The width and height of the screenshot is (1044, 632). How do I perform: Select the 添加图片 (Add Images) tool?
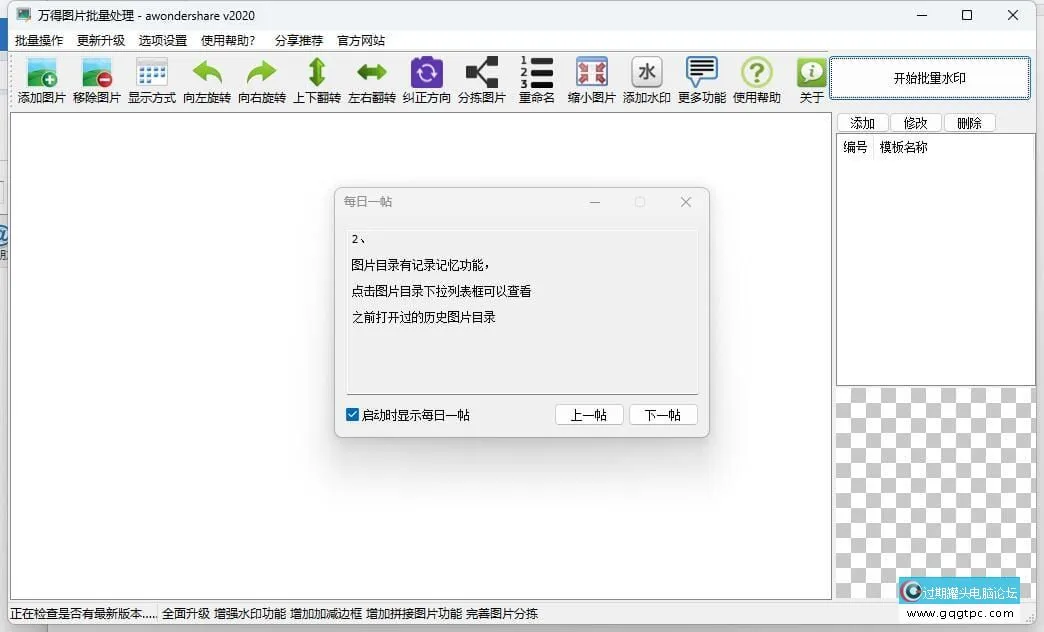click(41, 80)
